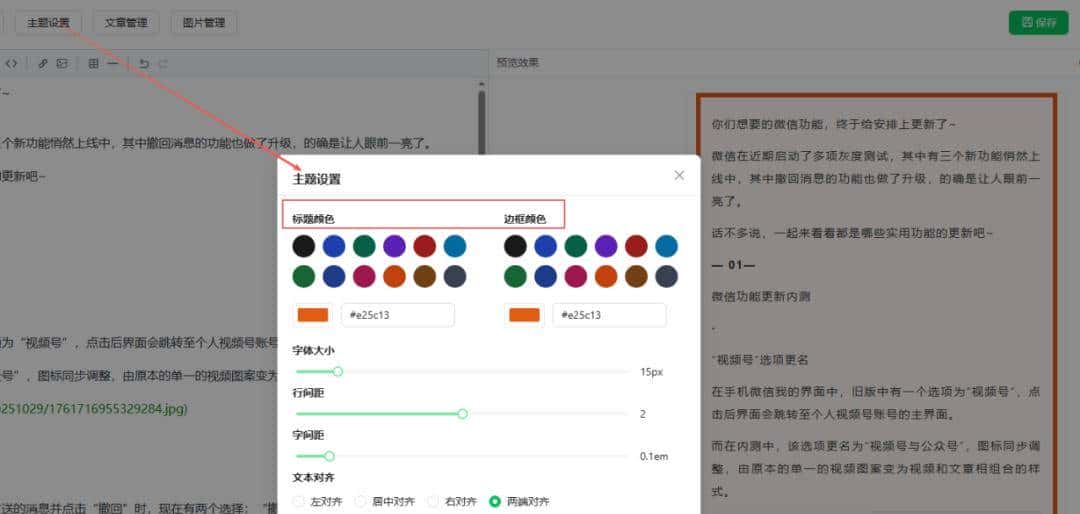Pick orange round swatch under 边框颜色
The image size is (1080, 514).
click(x=606, y=276)
